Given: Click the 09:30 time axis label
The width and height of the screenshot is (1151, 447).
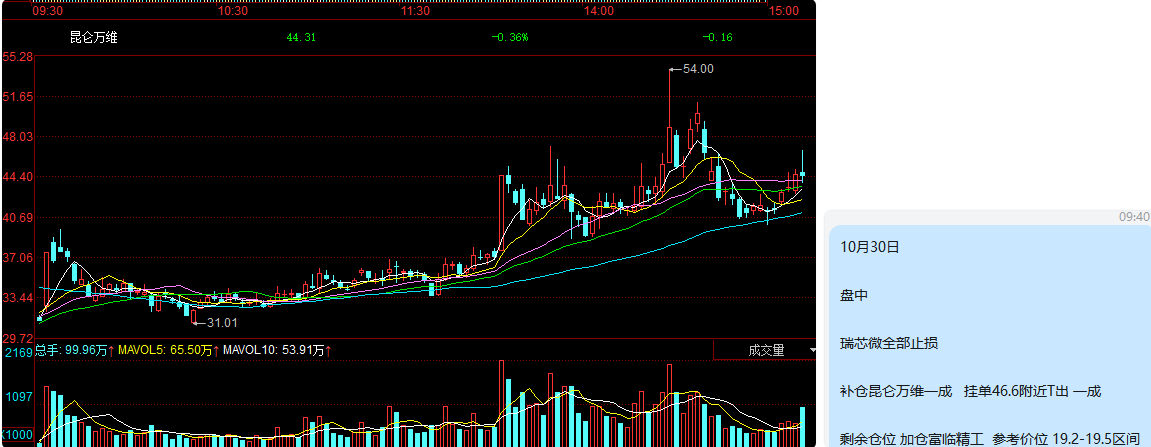Looking at the screenshot, I should [48, 11].
